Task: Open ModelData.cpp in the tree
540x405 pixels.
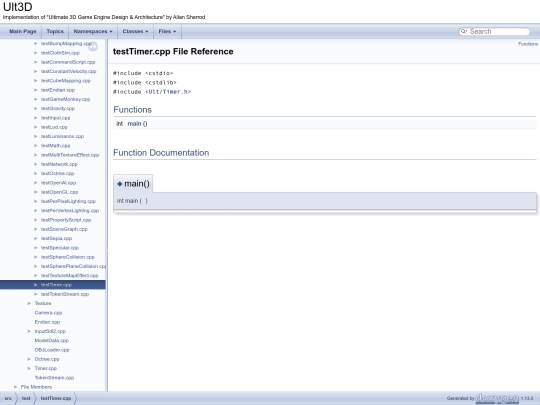Action: pyautogui.click(x=52, y=341)
